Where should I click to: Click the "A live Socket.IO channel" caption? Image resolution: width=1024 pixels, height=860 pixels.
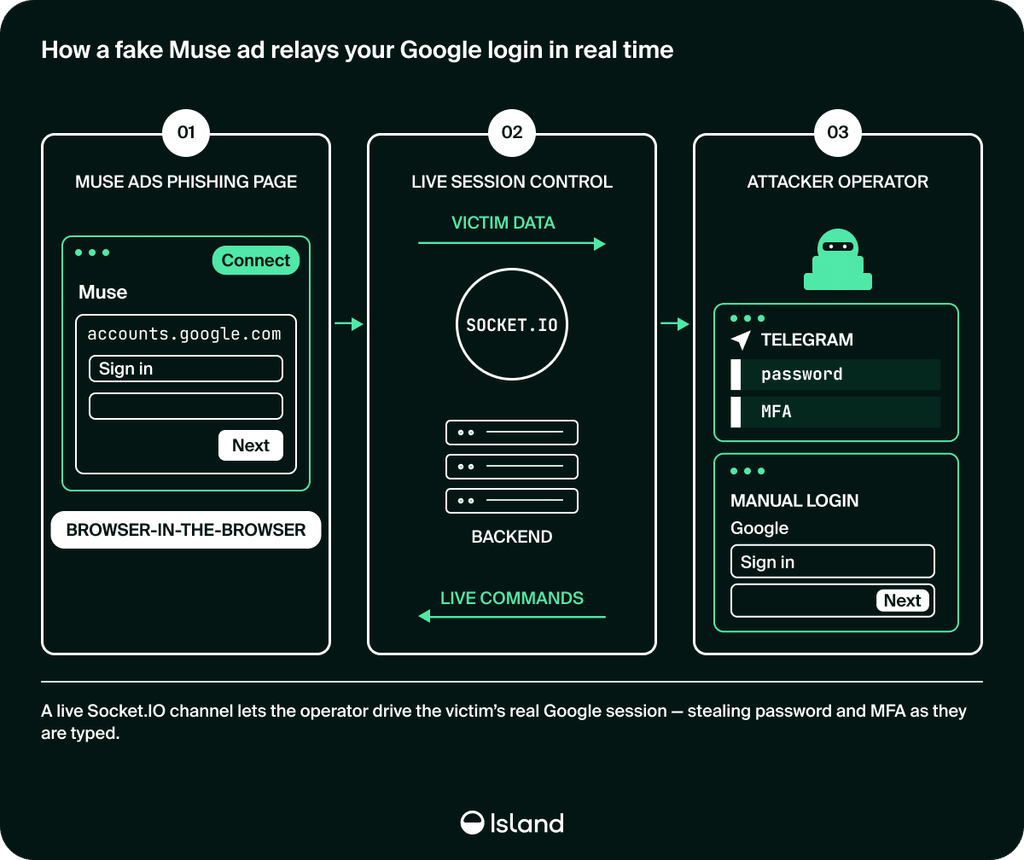pyautogui.click(x=504, y=722)
